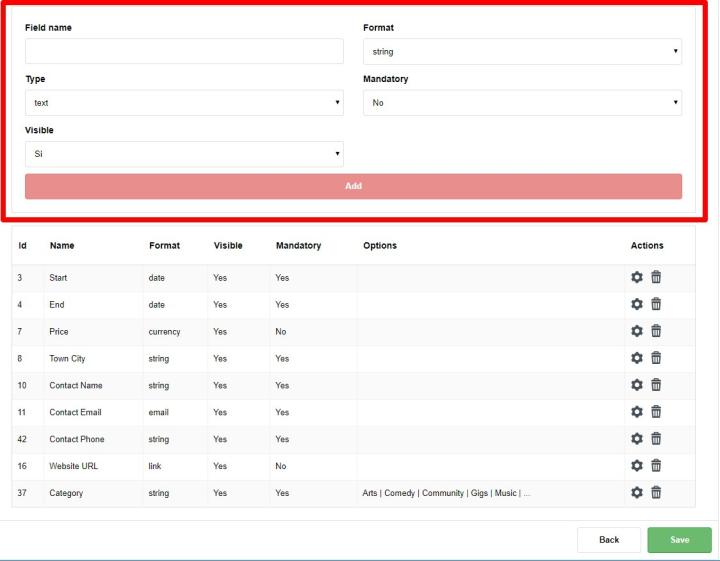Remove Website URL field with trash icon
Image resolution: width=720 pixels, height=561 pixels.
coord(656,466)
